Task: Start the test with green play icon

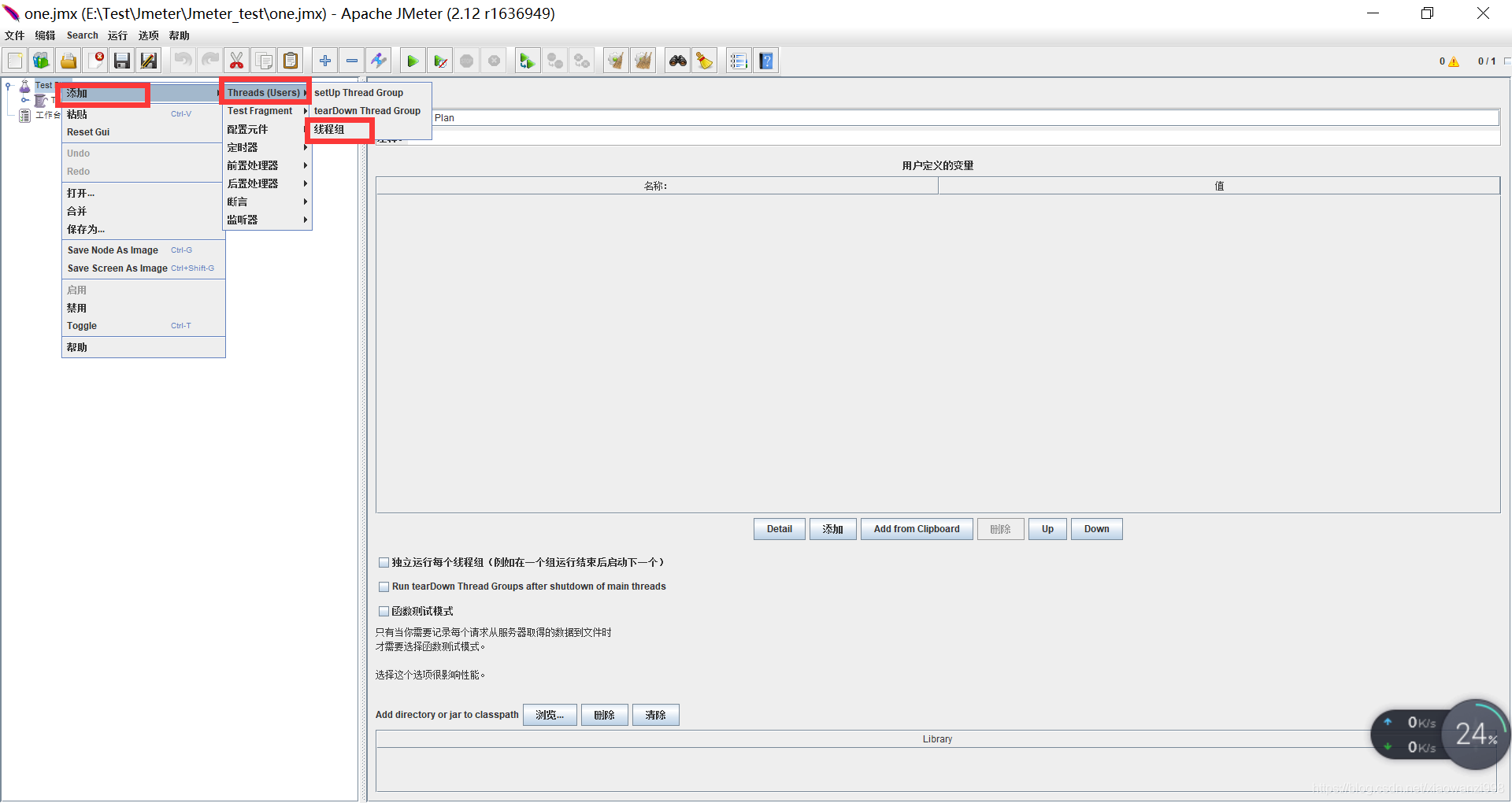Action: pos(412,61)
